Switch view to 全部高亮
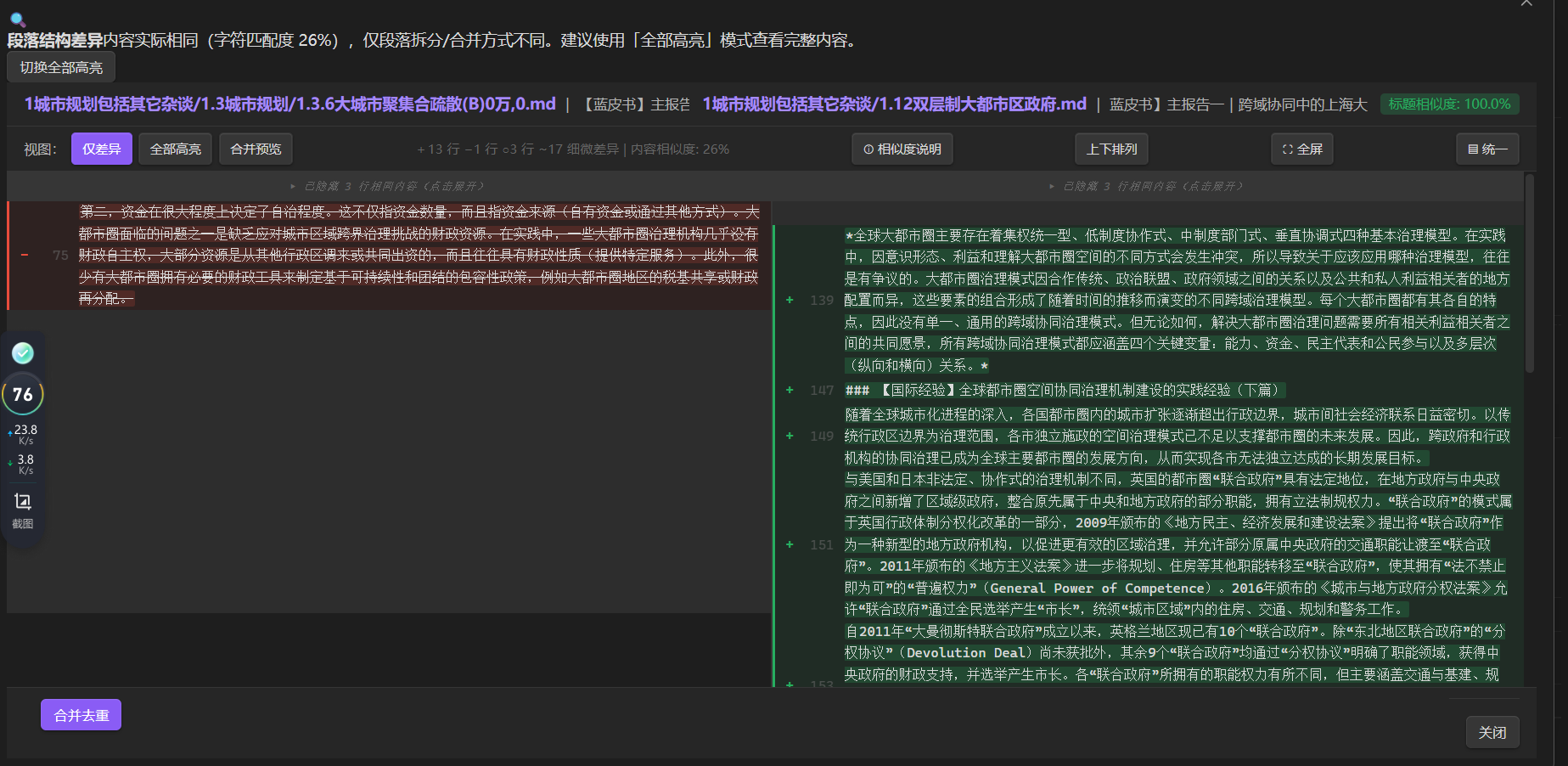1568x766 pixels. coord(176,149)
